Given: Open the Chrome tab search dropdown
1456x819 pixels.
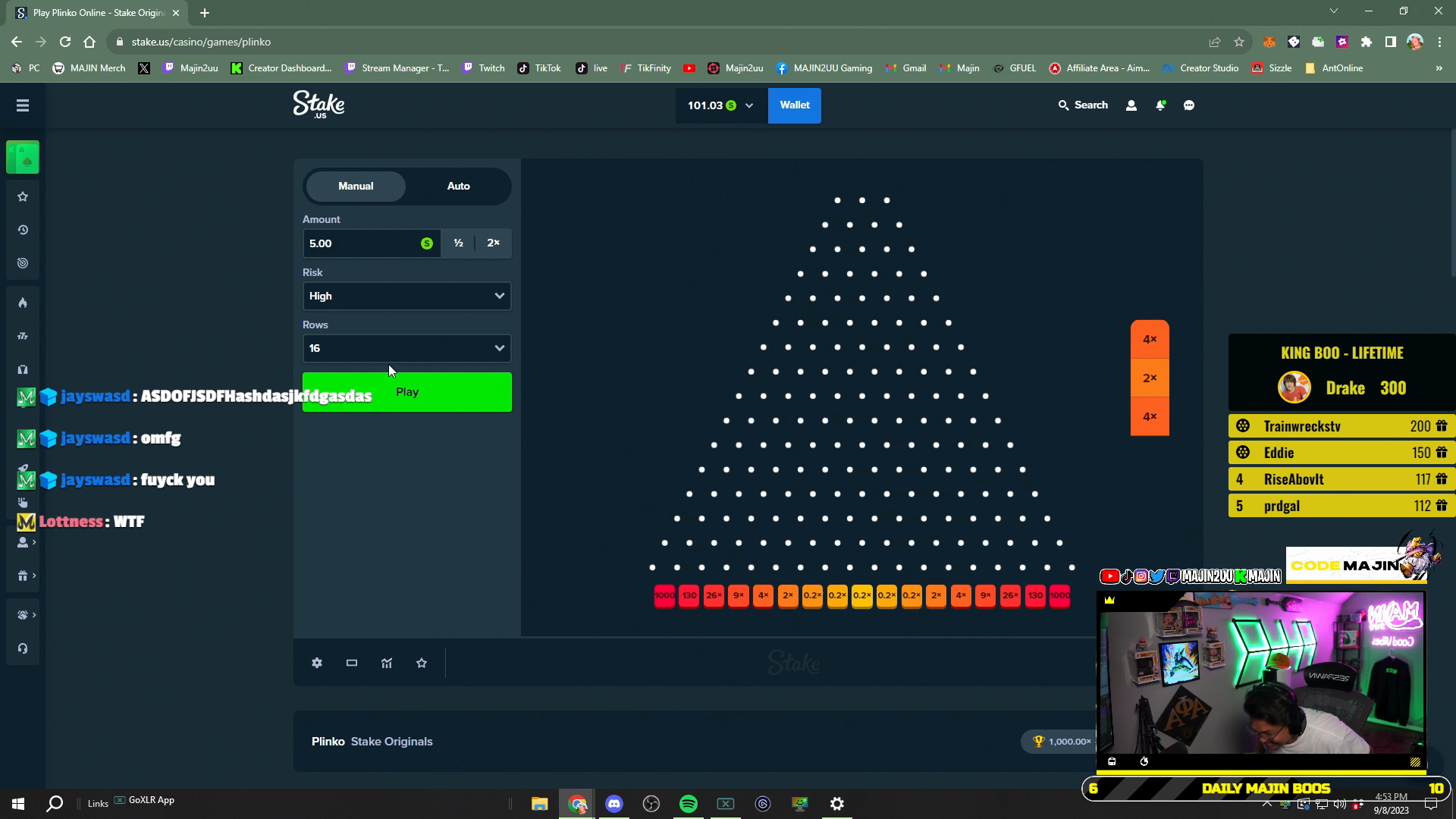Looking at the screenshot, I should (1334, 11).
